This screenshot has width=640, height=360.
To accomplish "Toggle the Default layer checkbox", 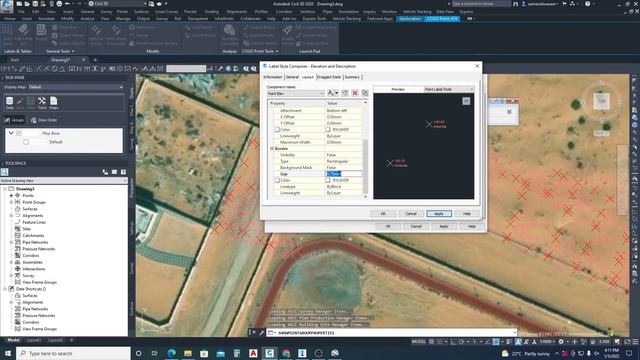I will 26,142.
